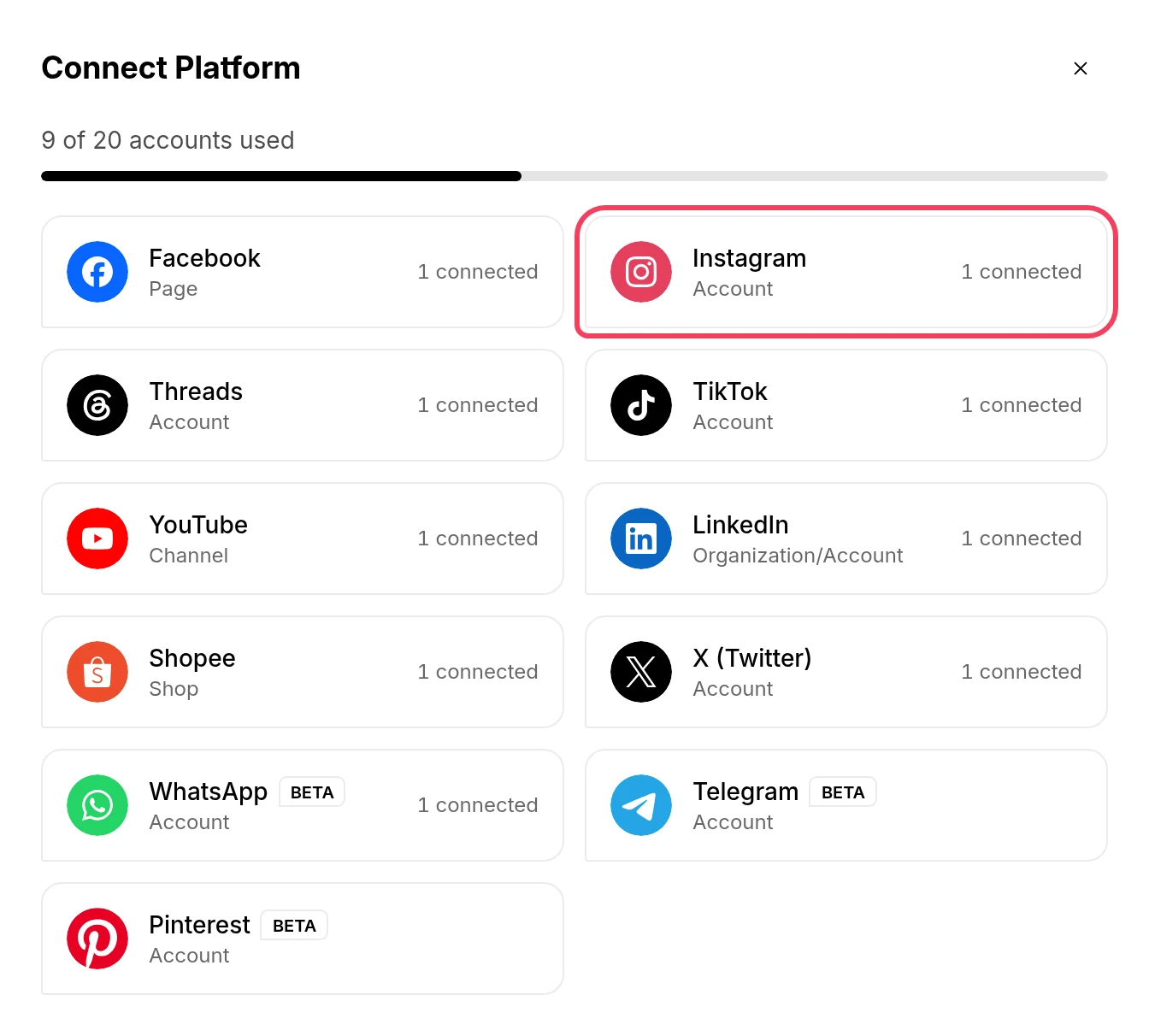The image size is (1149, 1036).
Task: Click '1 connected' on Facebook card
Action: tap(478, 272)
